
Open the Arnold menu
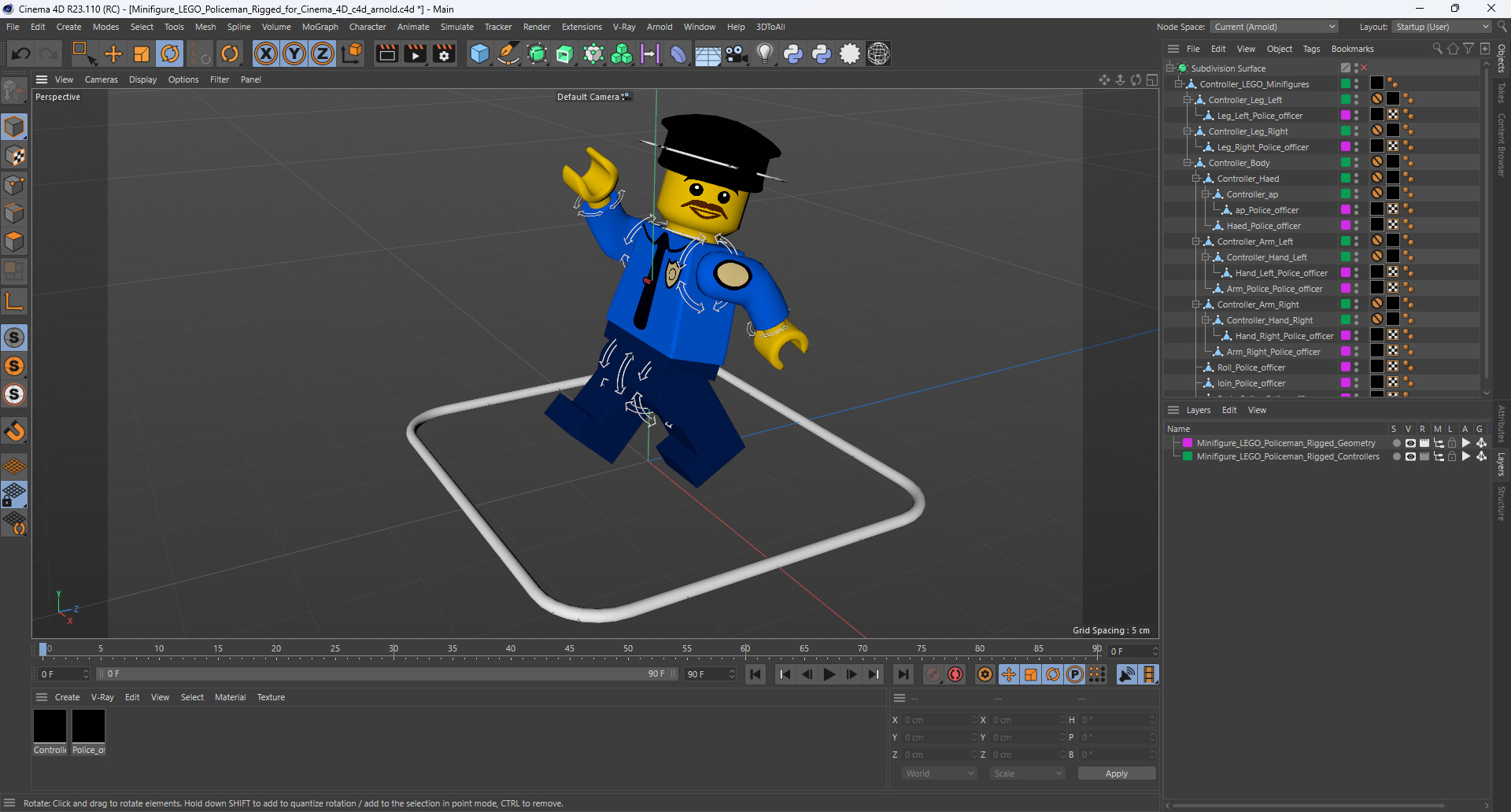[x=659, y=27]
